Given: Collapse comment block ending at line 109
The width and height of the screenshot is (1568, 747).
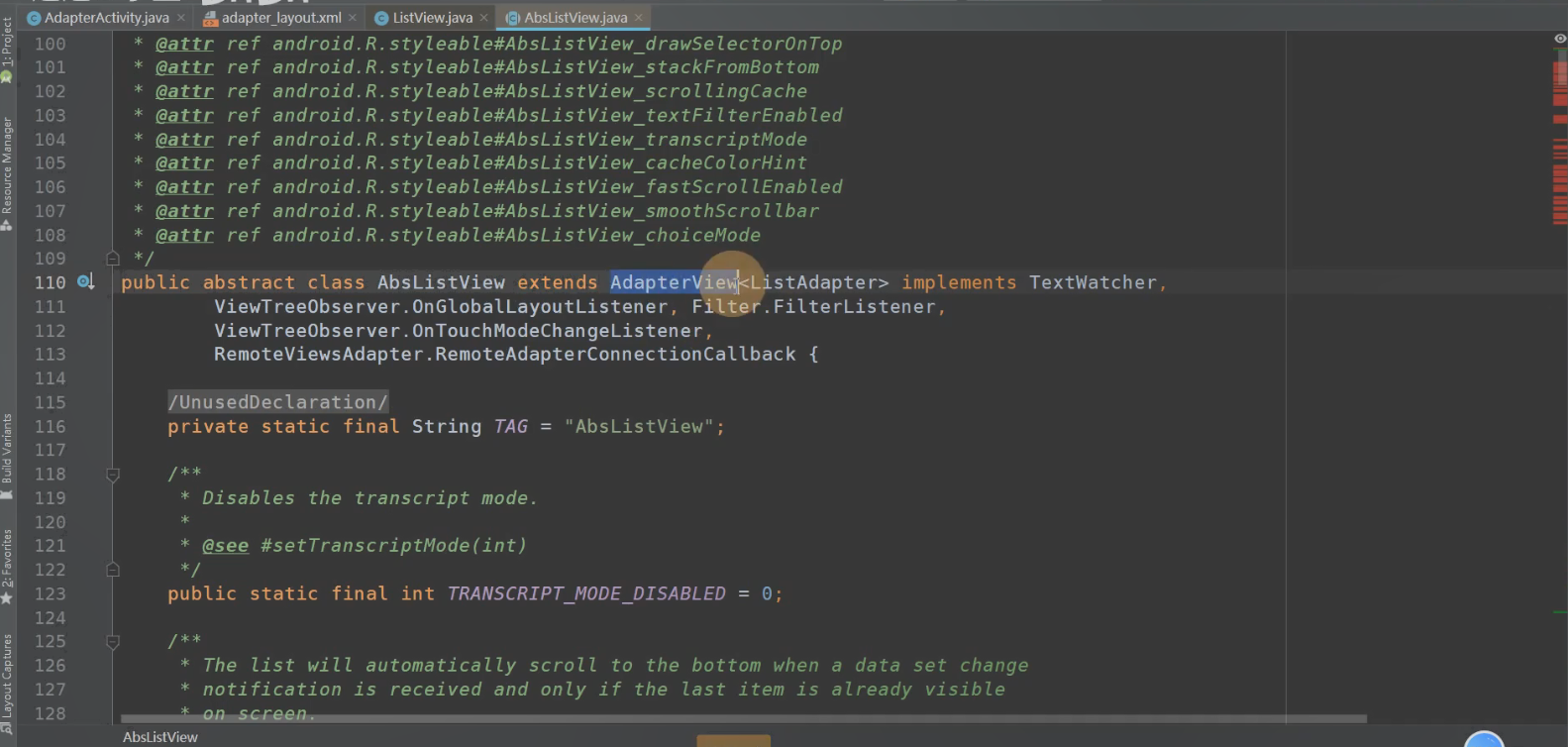Looking at the screenshot, I should click(113, 259).
